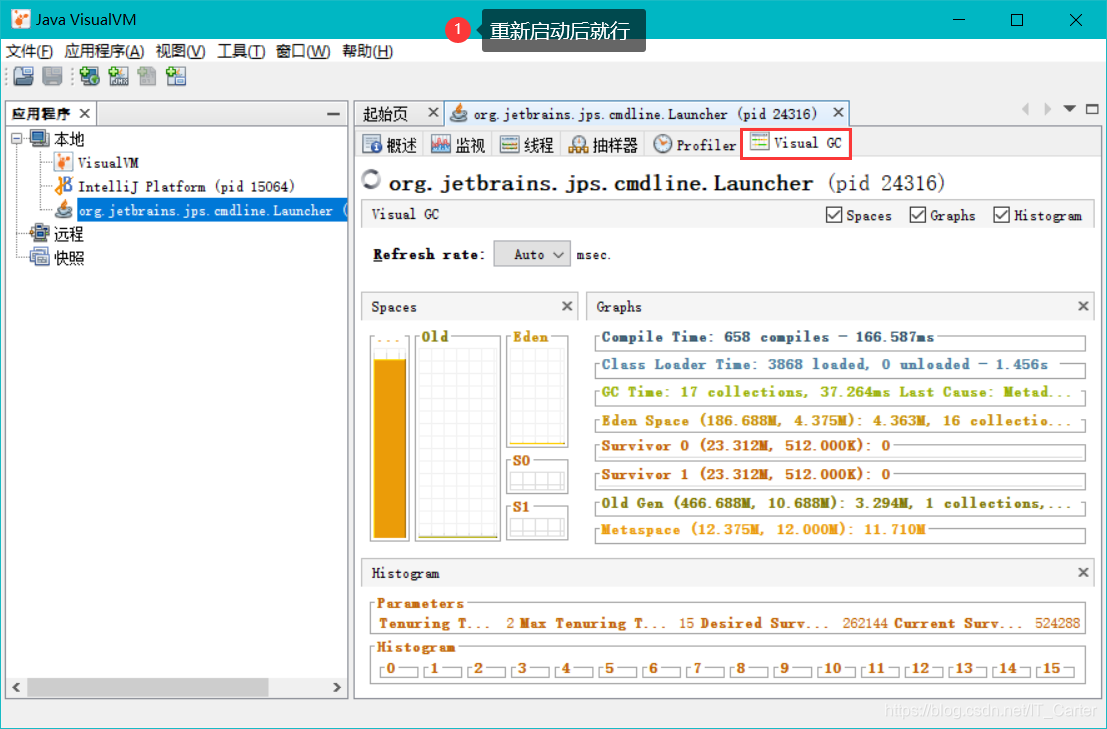Click Add Remote Host toolbar icon

click(x=90, y=76)
